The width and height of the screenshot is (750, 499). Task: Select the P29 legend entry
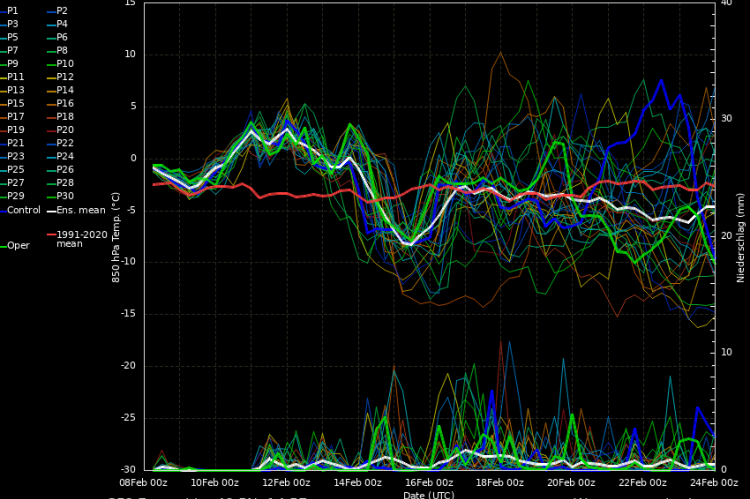[15, 196]
